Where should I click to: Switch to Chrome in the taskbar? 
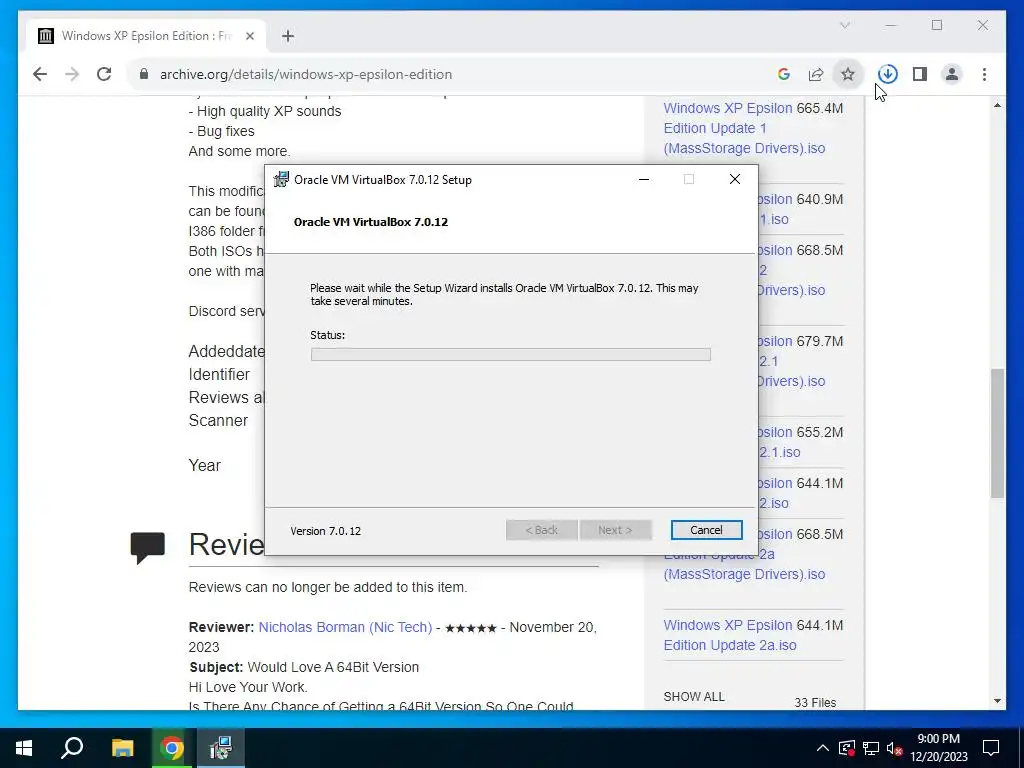[x=172, y=748]
